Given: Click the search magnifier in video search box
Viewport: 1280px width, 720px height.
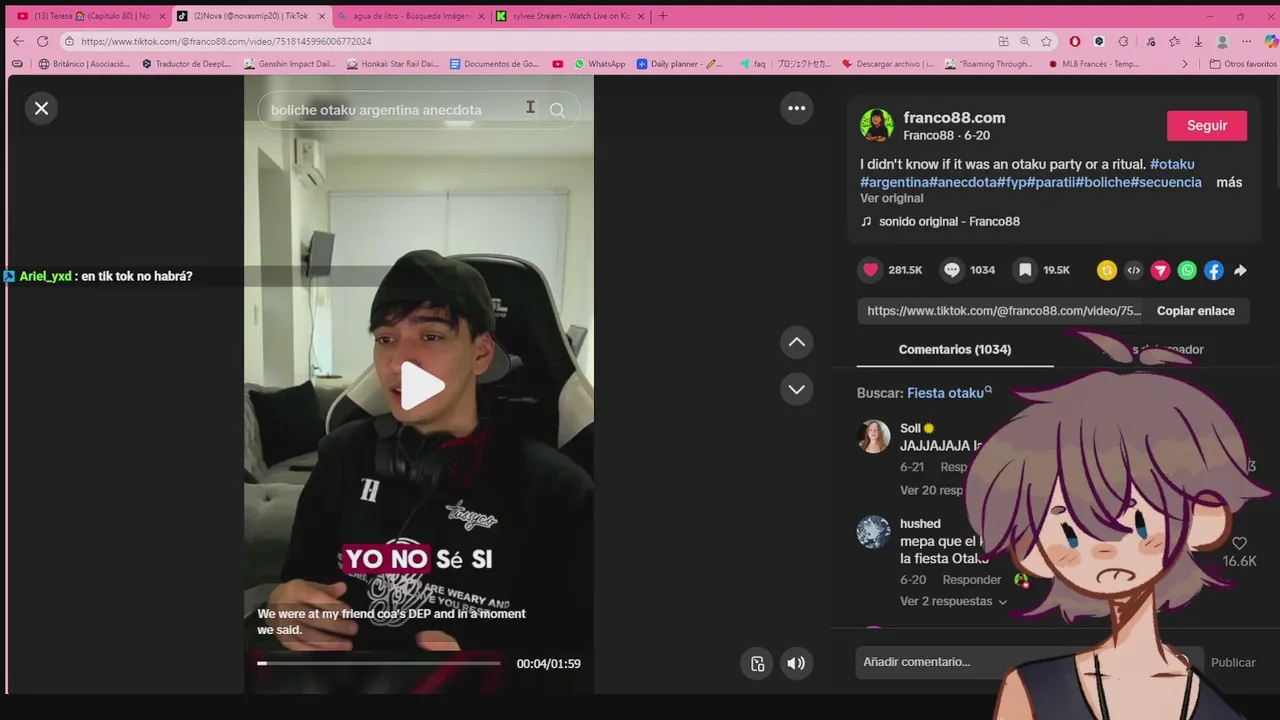Looking at the screenshot, I should (x=557, y=110).
